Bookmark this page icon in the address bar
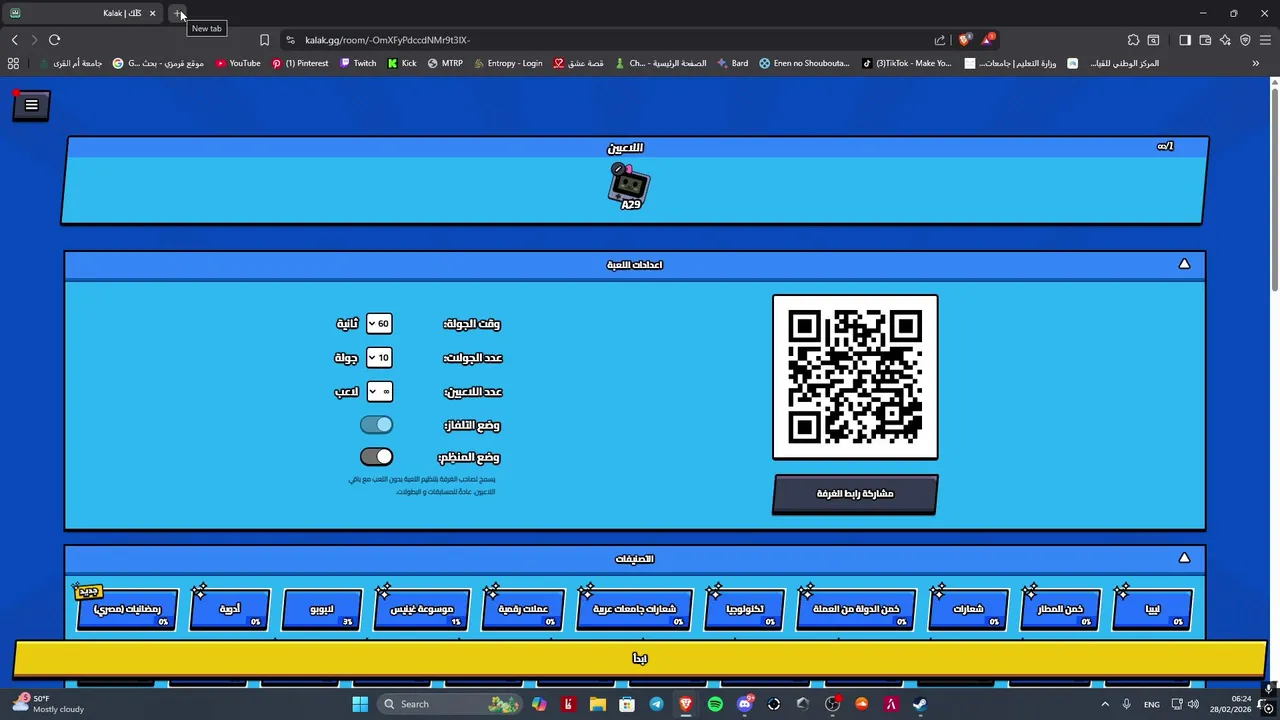1280x720 pixels. [264, 40]
